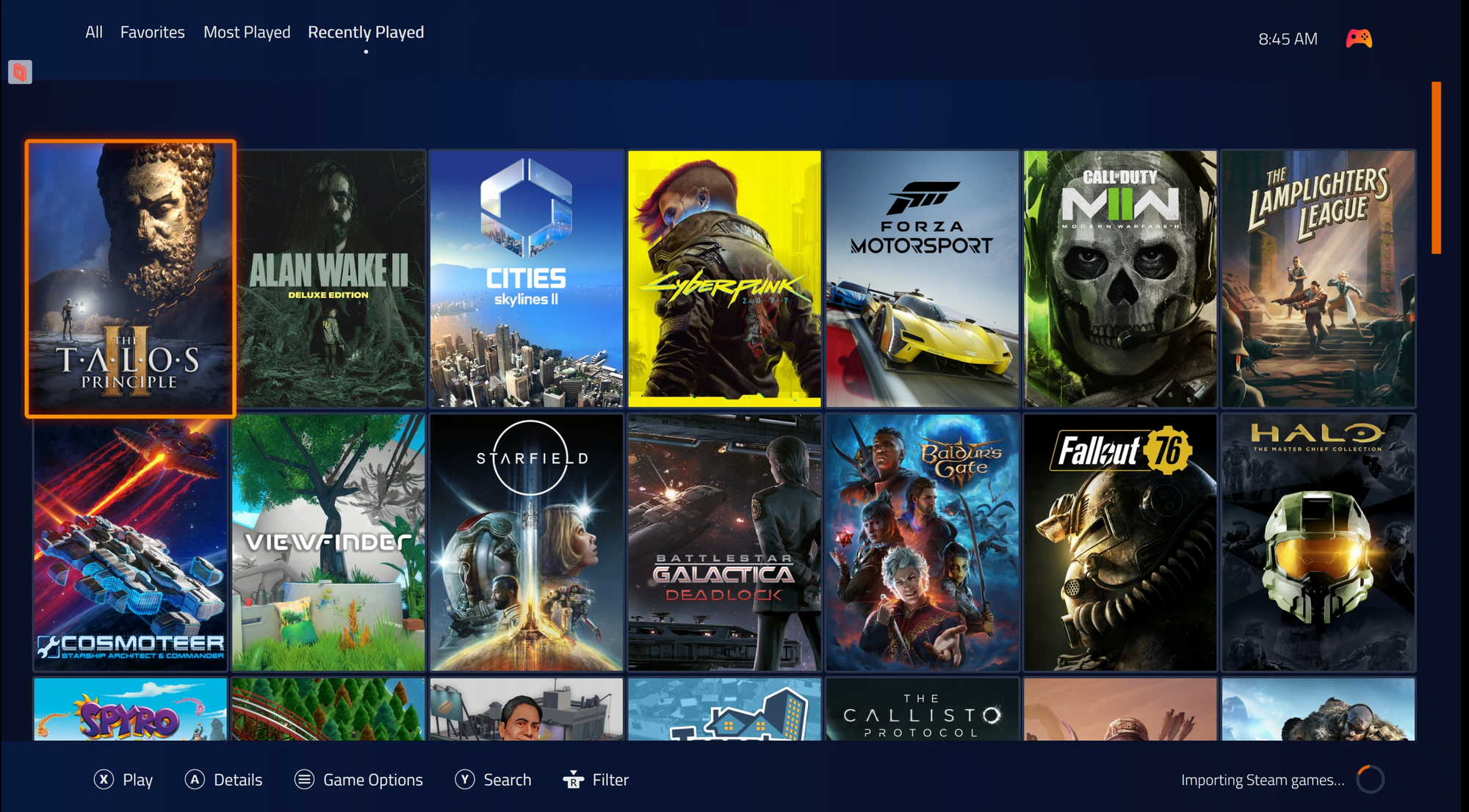Screen dimensions: 1469x812
Task: Open Details for the selected game
Action: (x=237, y=780)
